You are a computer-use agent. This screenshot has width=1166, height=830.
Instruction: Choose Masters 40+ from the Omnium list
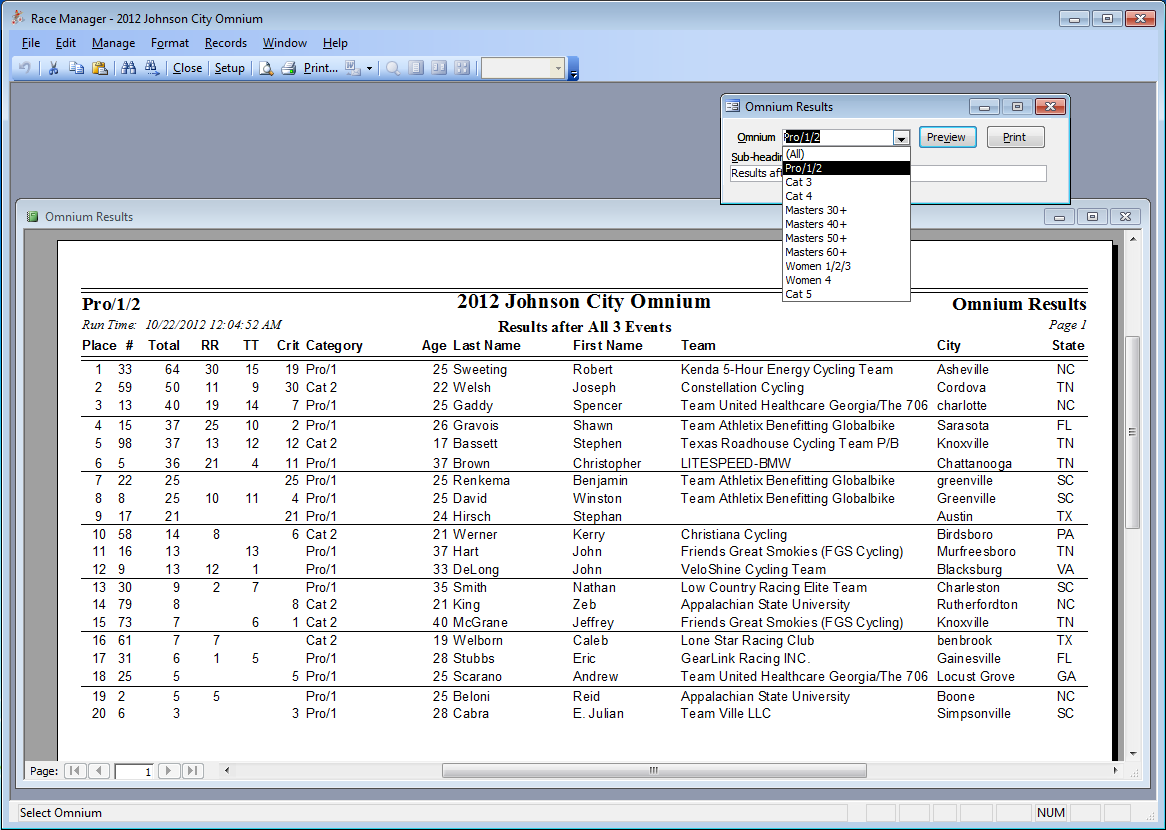(x=846, y=225)
